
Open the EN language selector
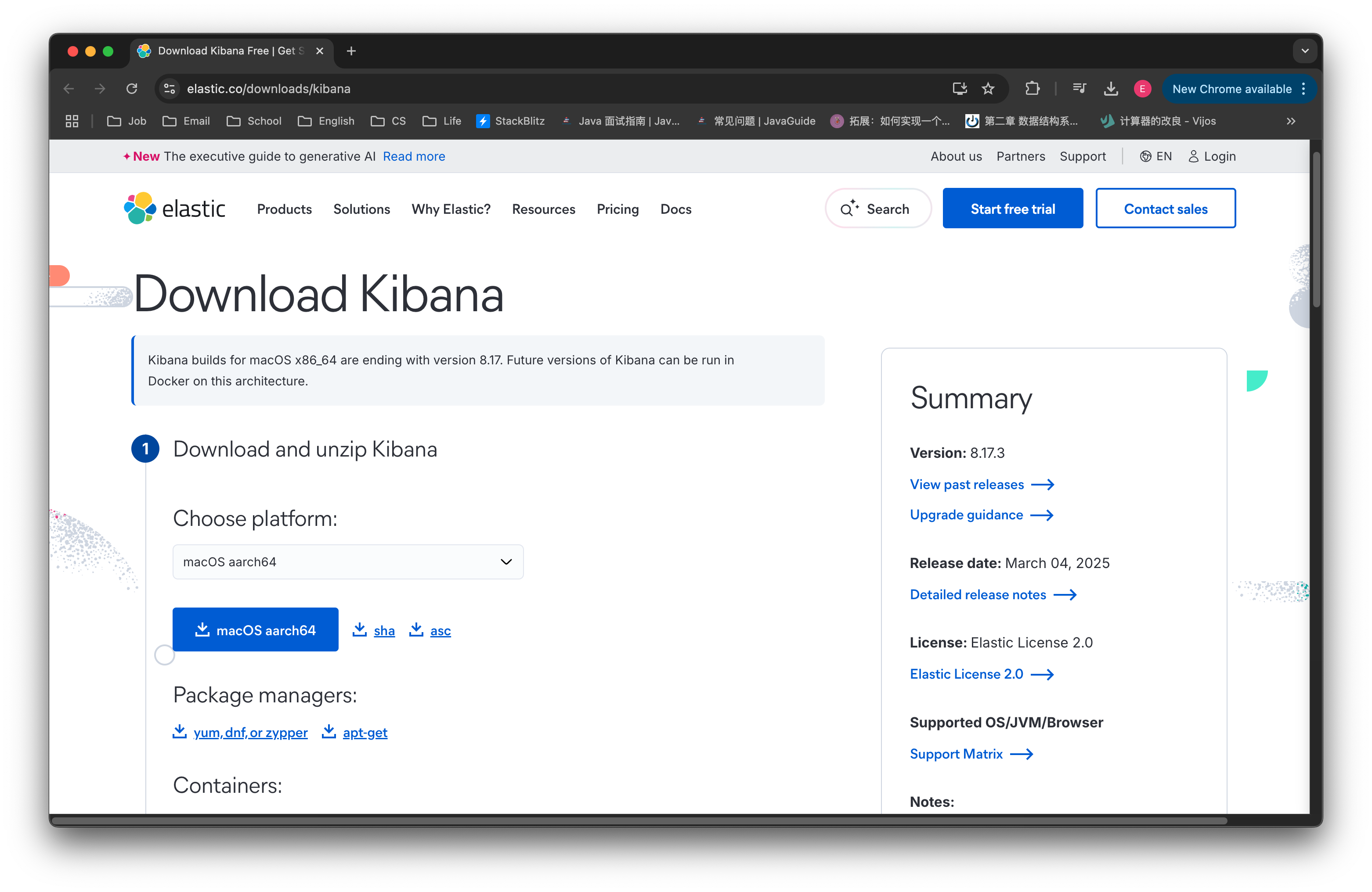tap(1156, 156)
